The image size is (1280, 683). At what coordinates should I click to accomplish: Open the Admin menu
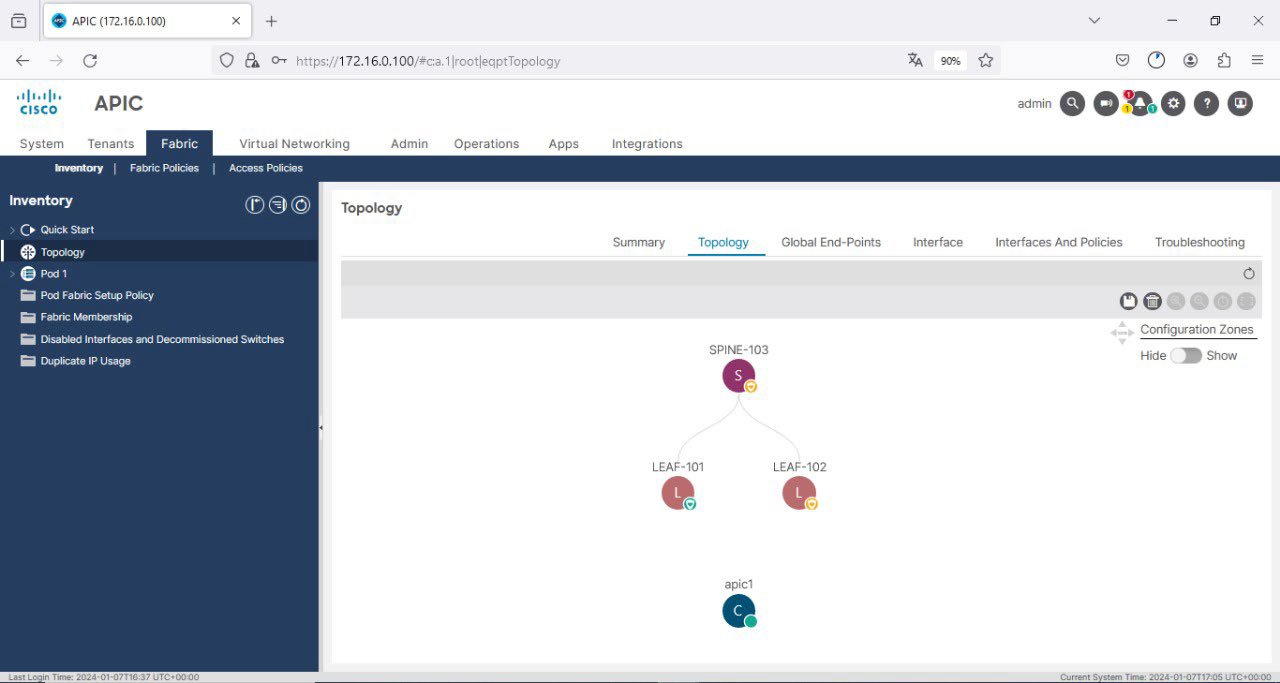pyautogui.click(x=409, y=143)
